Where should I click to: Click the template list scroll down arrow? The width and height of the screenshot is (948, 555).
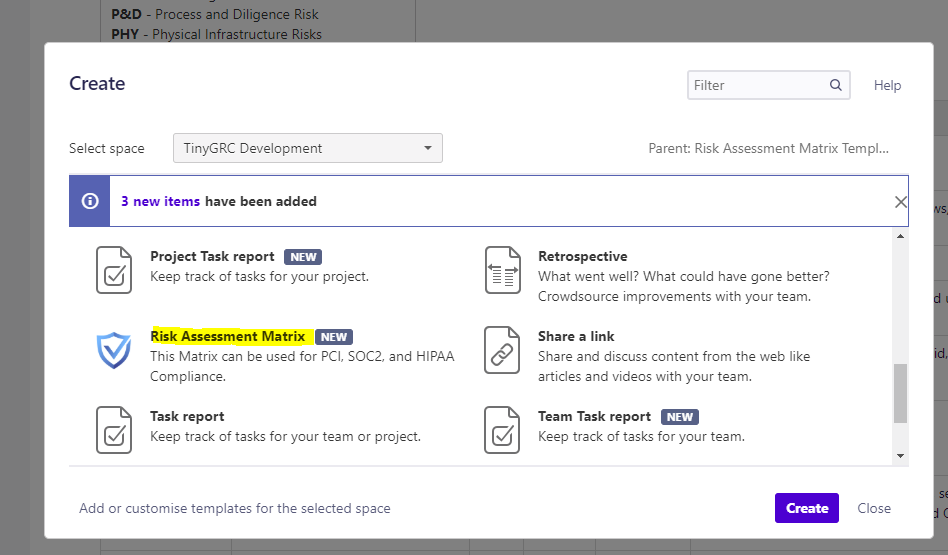(x=900, y=456)
